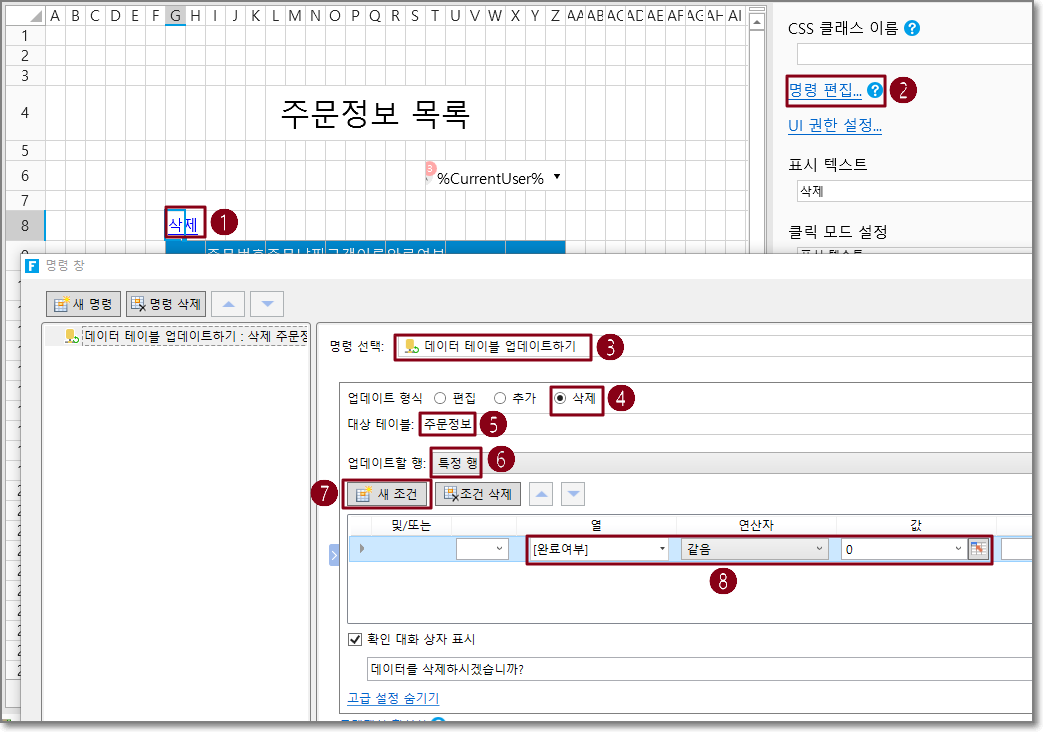
Task: Move the condition up with the arrow button
Action: pos(541,493)
